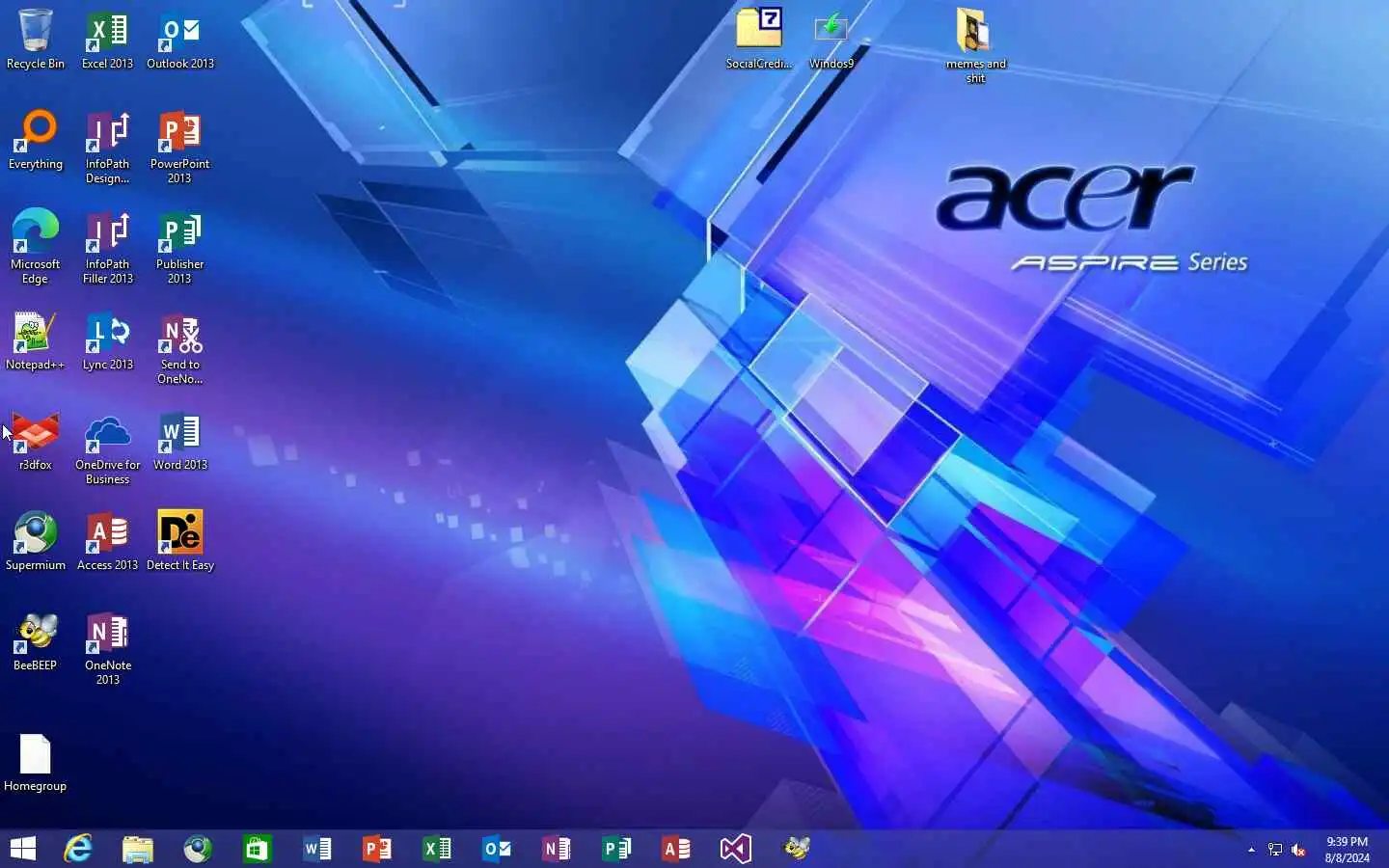Click the muted volume tray icon
Image resolution: width=1389 pixels, height=868 pixels.
point(1298,850)
